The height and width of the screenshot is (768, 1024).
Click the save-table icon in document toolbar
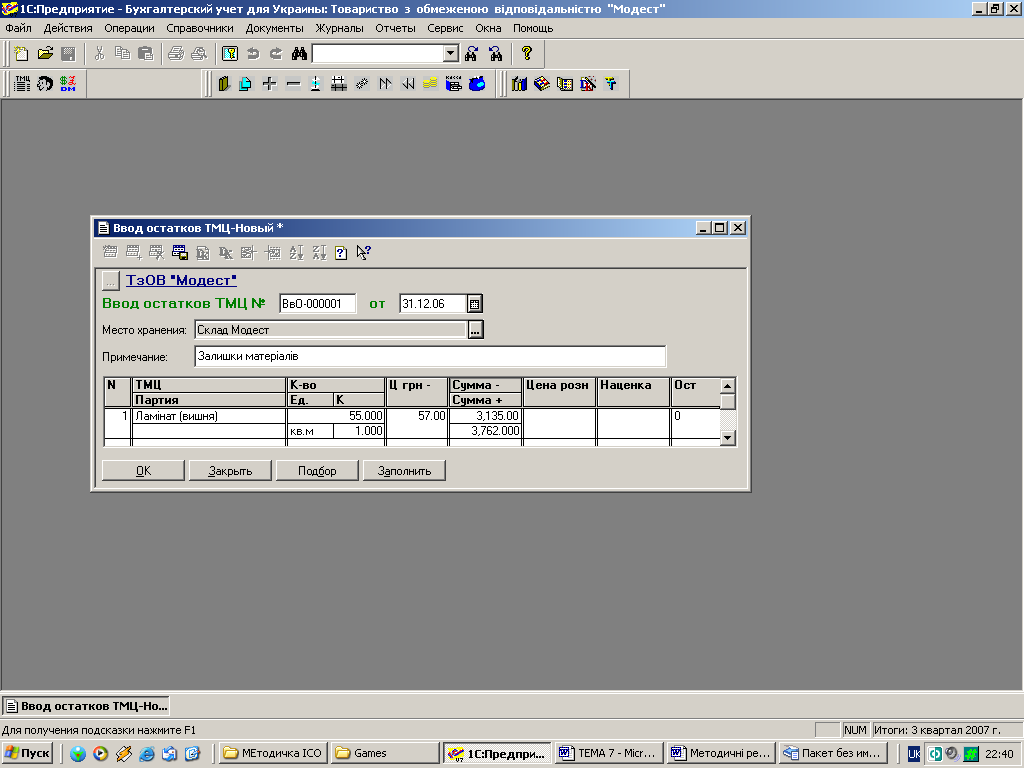(x=180, y=253)
